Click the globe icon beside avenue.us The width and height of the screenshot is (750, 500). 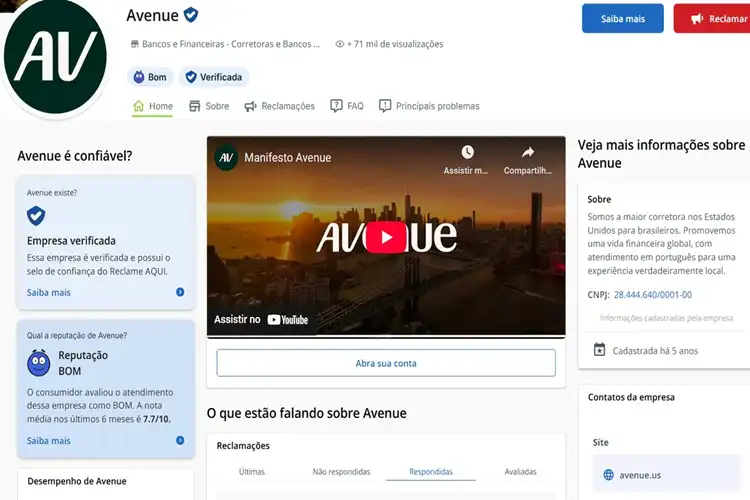click(608, 475)
